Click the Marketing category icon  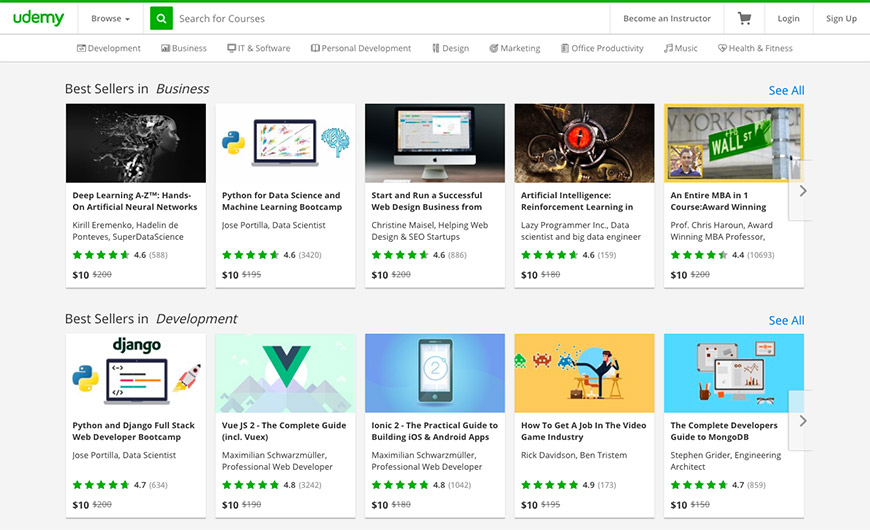coord(494,48)
